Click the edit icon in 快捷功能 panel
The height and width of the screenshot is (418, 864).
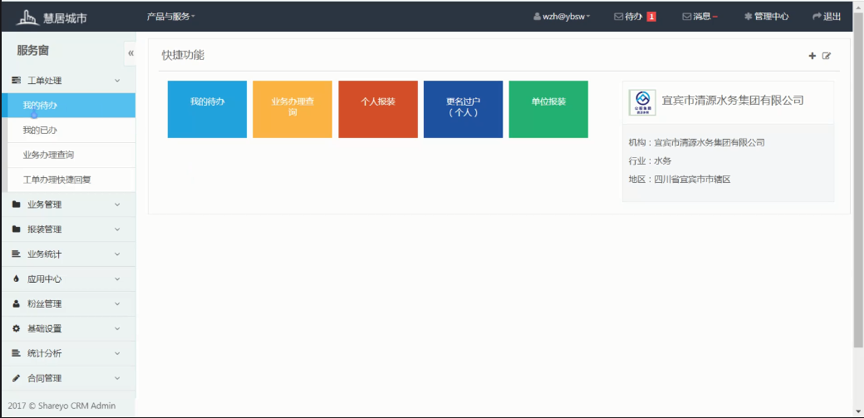827,56
